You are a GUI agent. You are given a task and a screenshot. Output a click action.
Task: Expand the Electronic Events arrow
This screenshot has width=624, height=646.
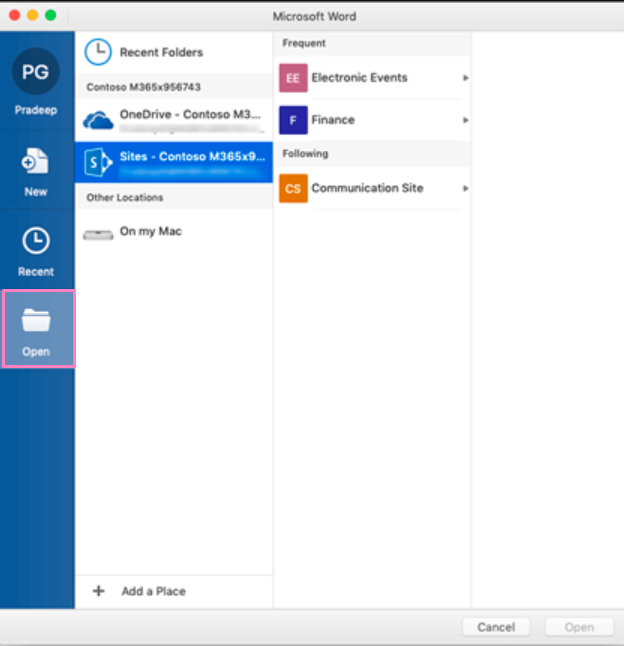465,78
